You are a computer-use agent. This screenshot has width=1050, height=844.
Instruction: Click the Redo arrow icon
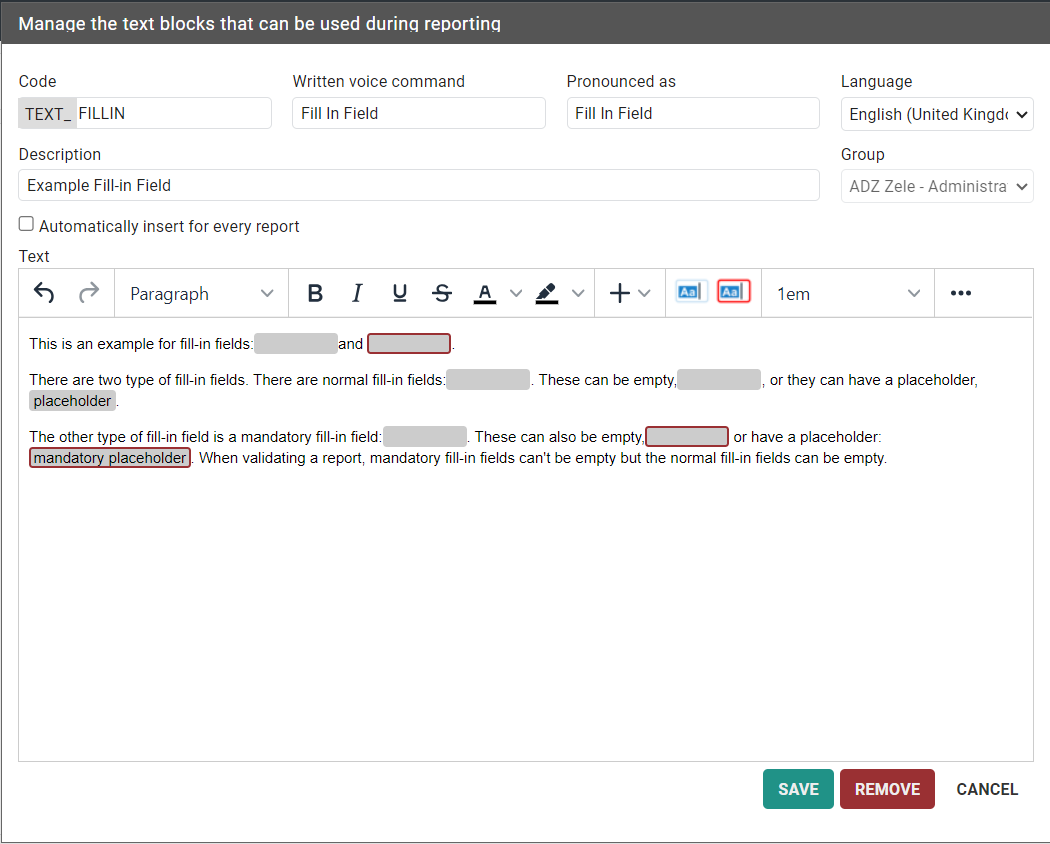coord(89,293)
